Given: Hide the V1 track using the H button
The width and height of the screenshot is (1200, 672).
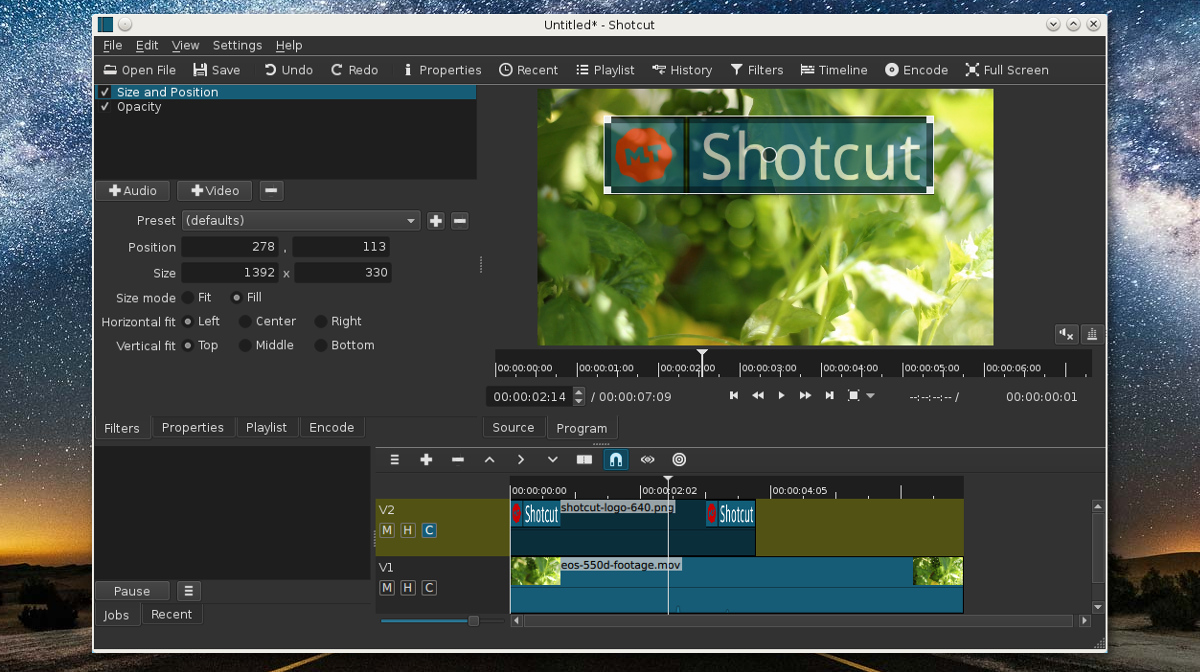Looking at the screenshot, I should coord(407,588).
